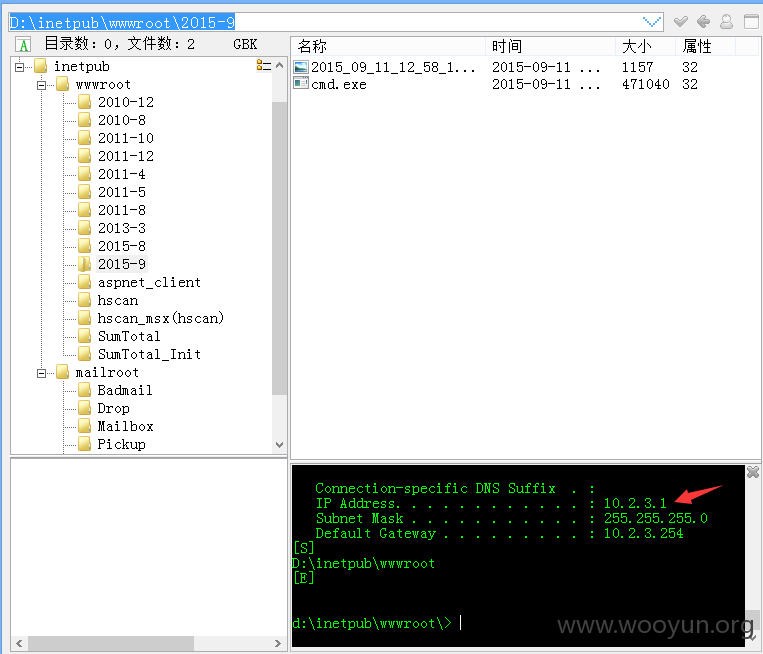Select the Badmail folder
The width and height of the screenshot is (763, 654).
[125, 390]
